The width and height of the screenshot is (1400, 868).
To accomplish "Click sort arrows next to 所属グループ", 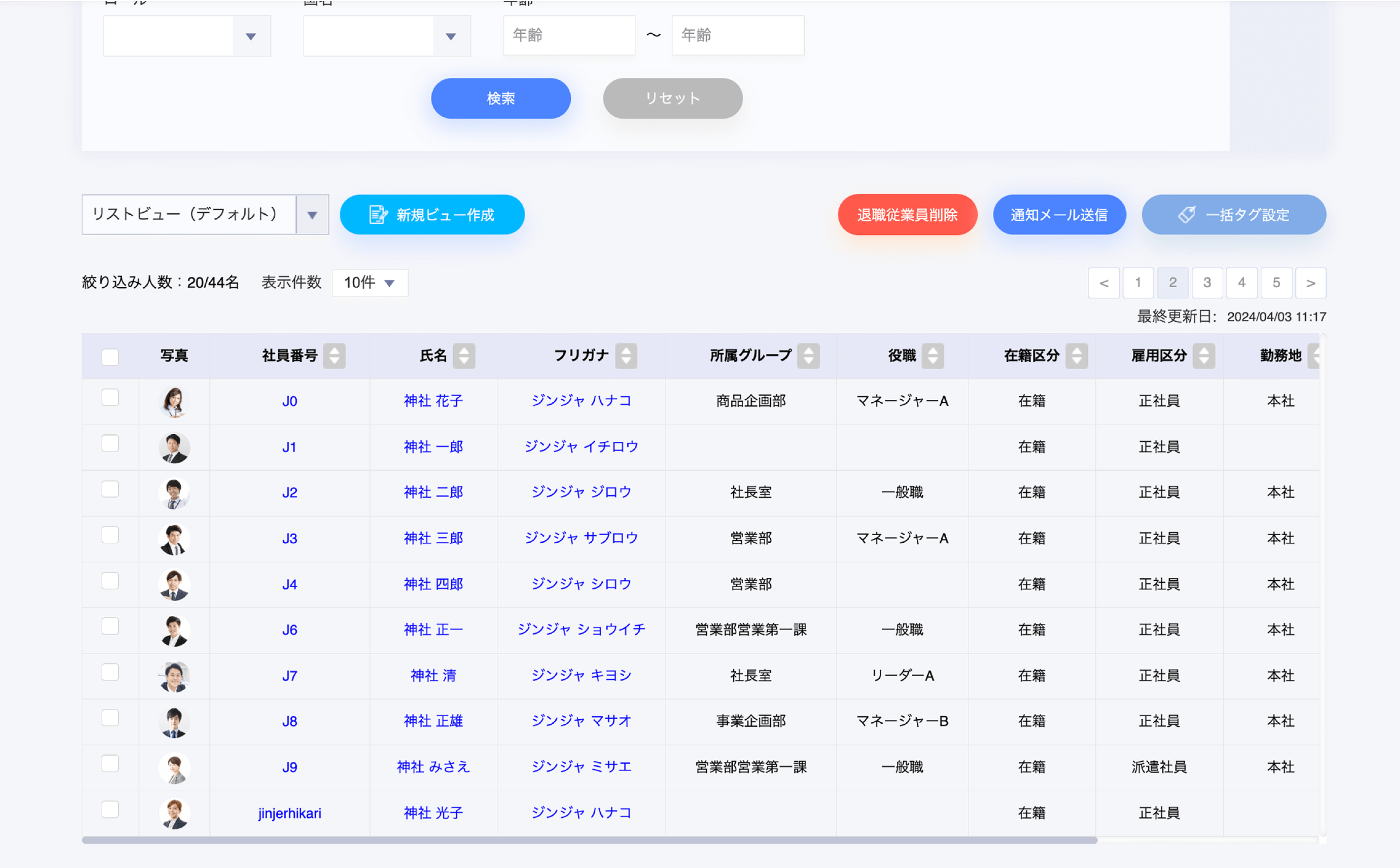I will pyautogui.click(x=808, y=355).
